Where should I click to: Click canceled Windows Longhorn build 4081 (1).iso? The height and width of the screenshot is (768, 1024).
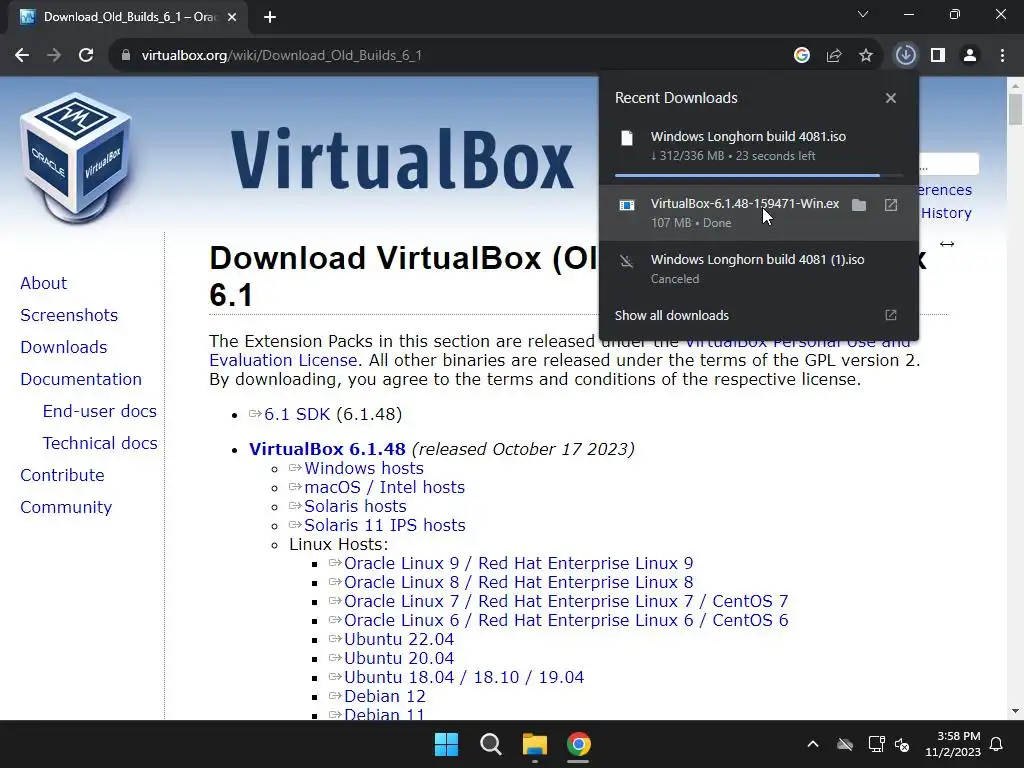(x=758, y=268)
